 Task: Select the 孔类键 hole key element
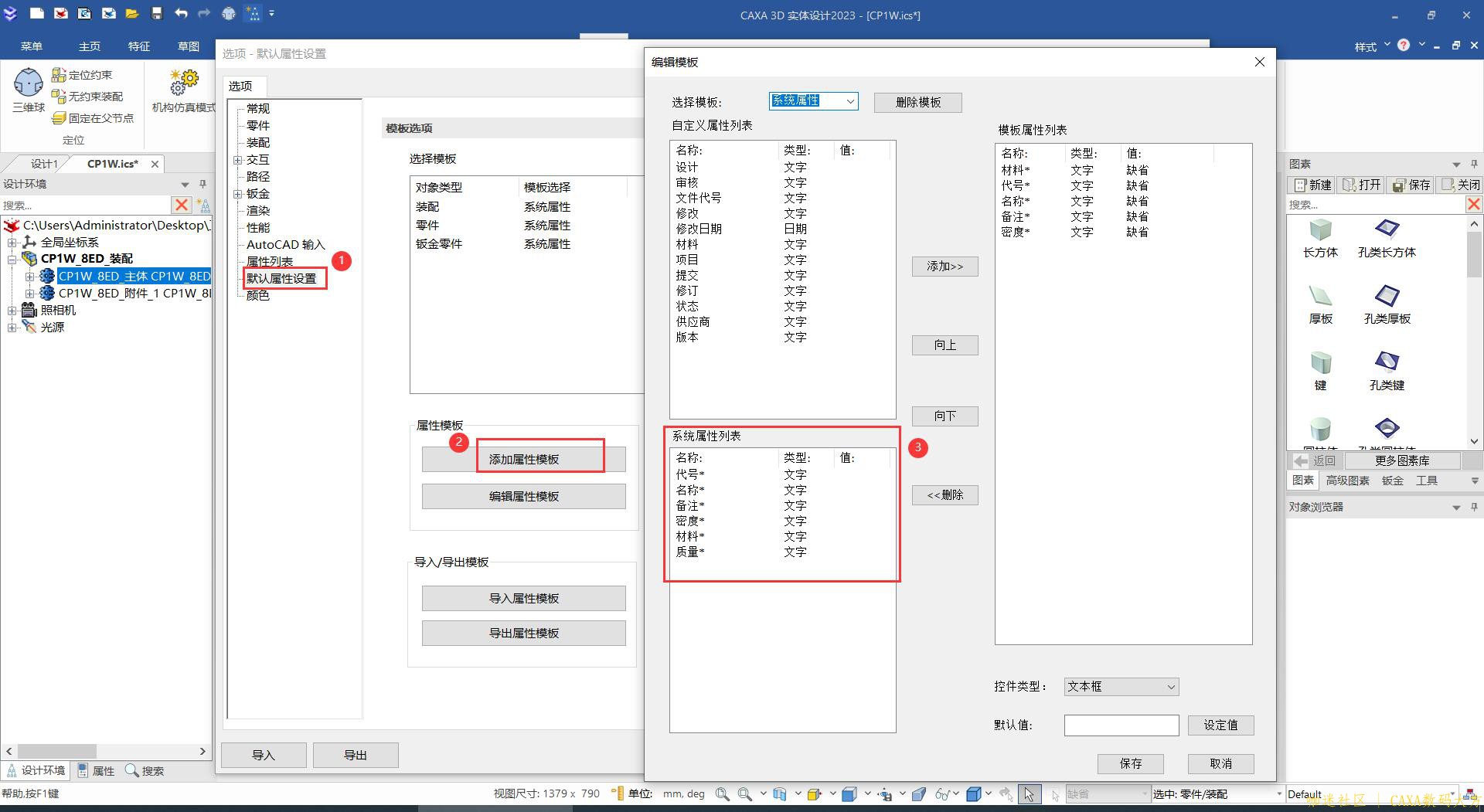[x=1387, y=363]
